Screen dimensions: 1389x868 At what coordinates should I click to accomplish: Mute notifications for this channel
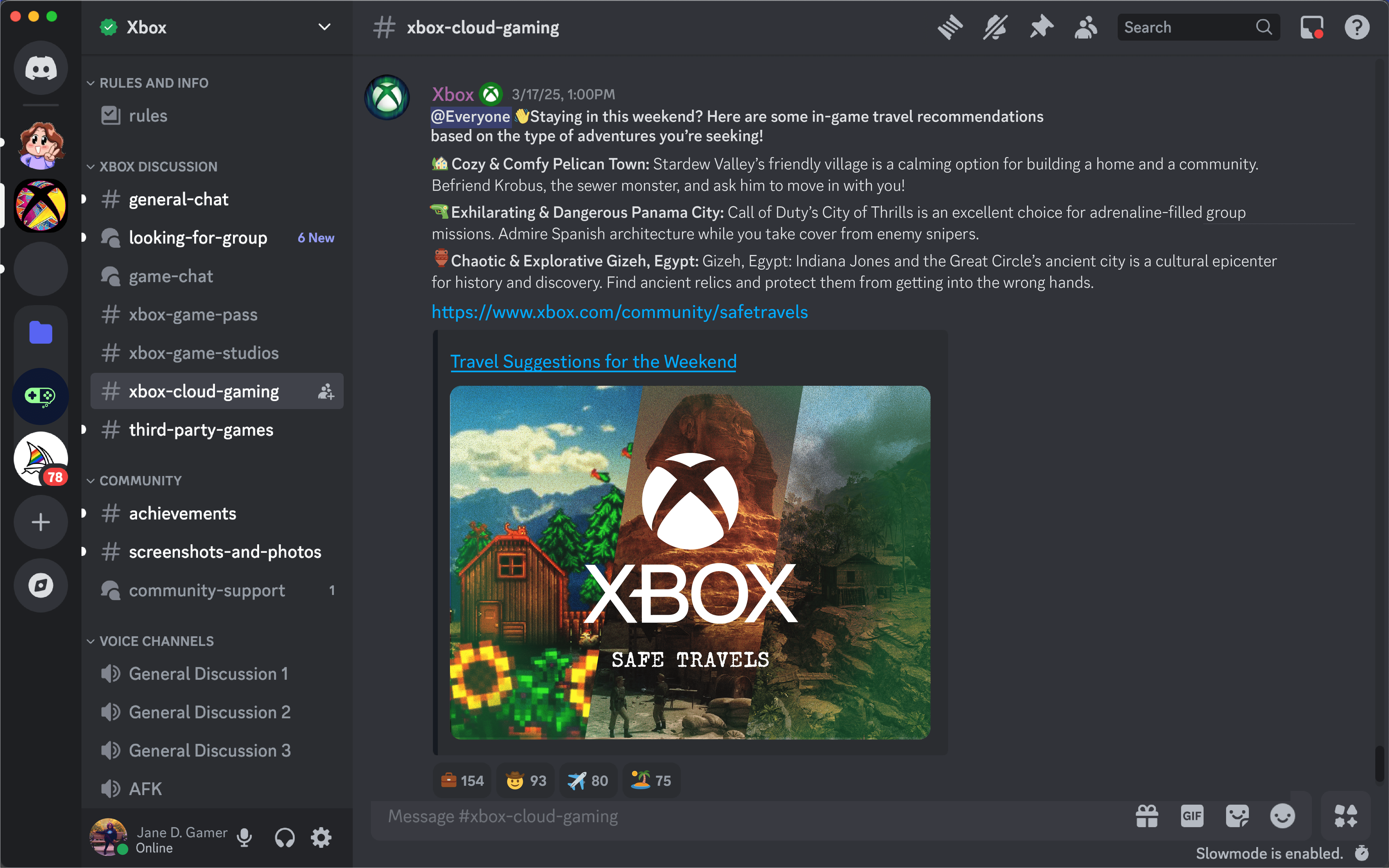(x=995, y=26)
